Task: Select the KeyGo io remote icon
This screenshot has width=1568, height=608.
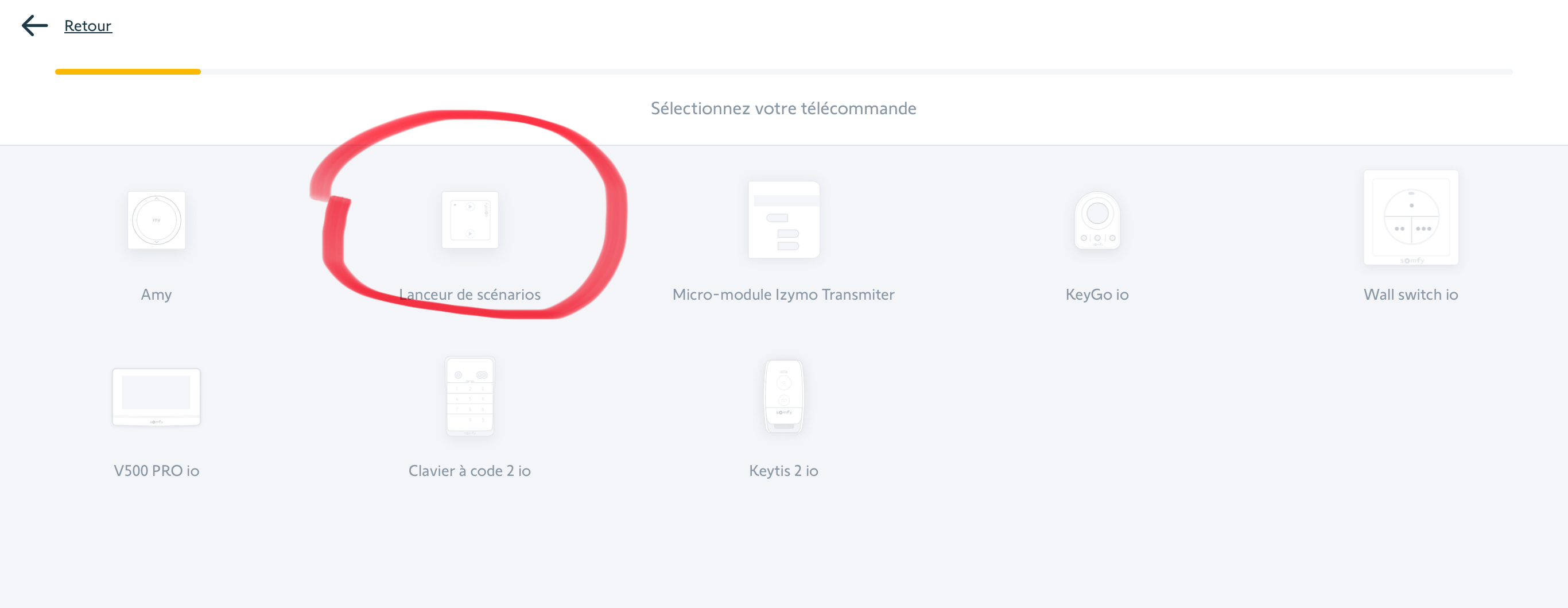Action: [1097, 220]
